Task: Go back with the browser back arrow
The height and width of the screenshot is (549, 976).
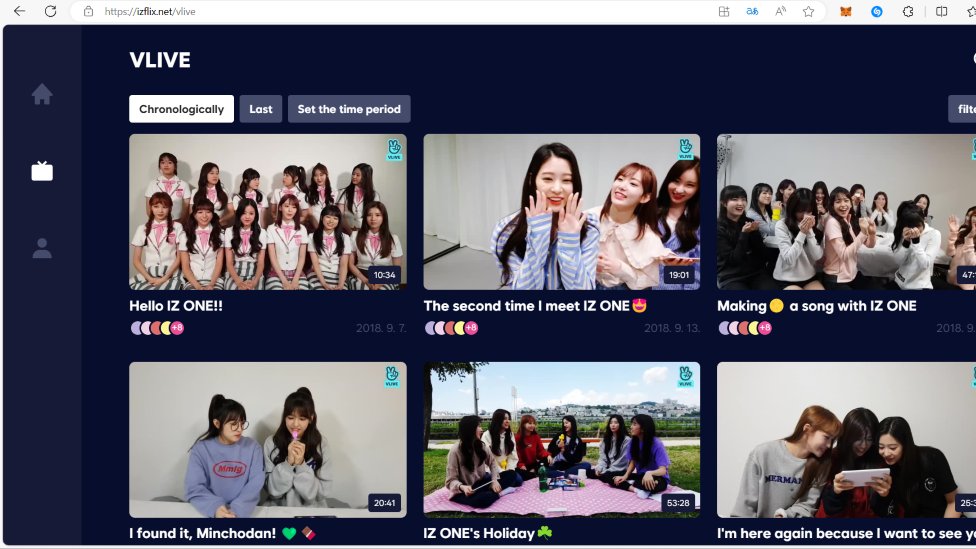Action: tap(19, 11)
